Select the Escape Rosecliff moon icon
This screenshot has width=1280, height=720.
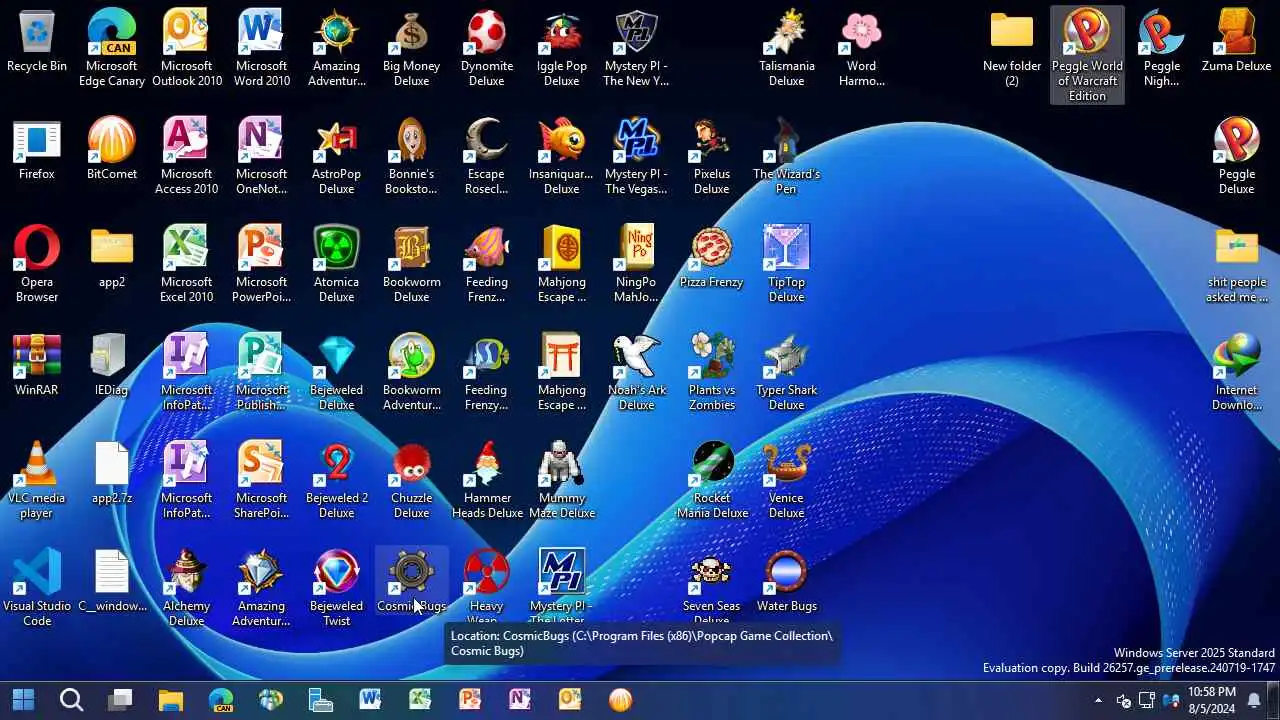tap(487, 155)
